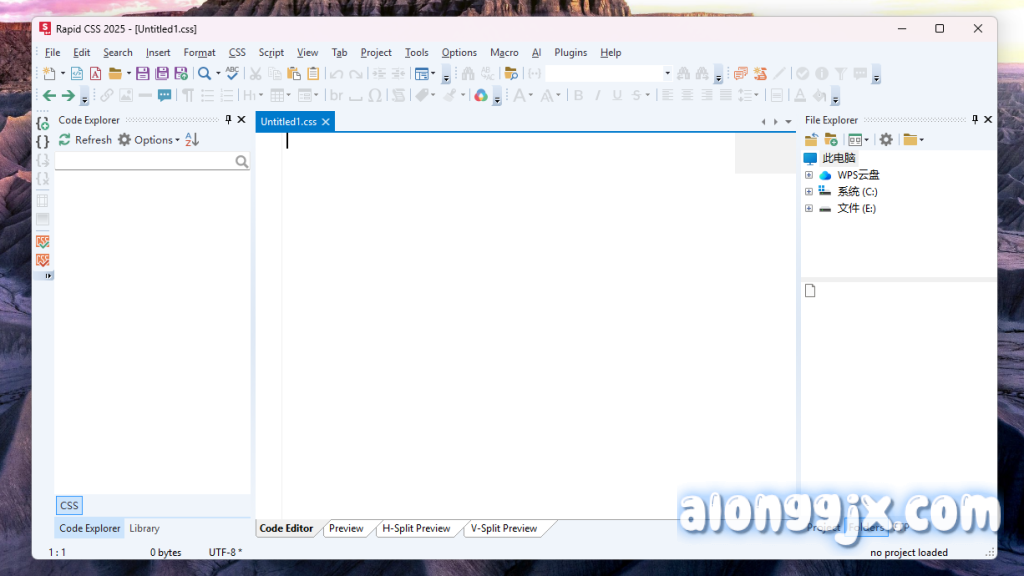Click the multicolor color picker icon
This screenshot has height=576, width=1024.
(x=481, y=96)
